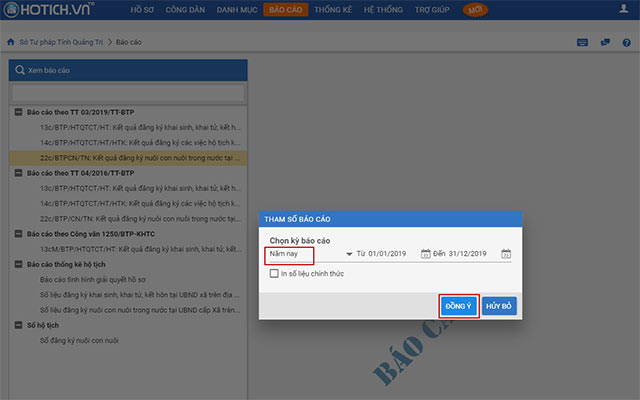
Task: Edit the Đến date 31/12/2019 field
Action: (x=468, y=253)
